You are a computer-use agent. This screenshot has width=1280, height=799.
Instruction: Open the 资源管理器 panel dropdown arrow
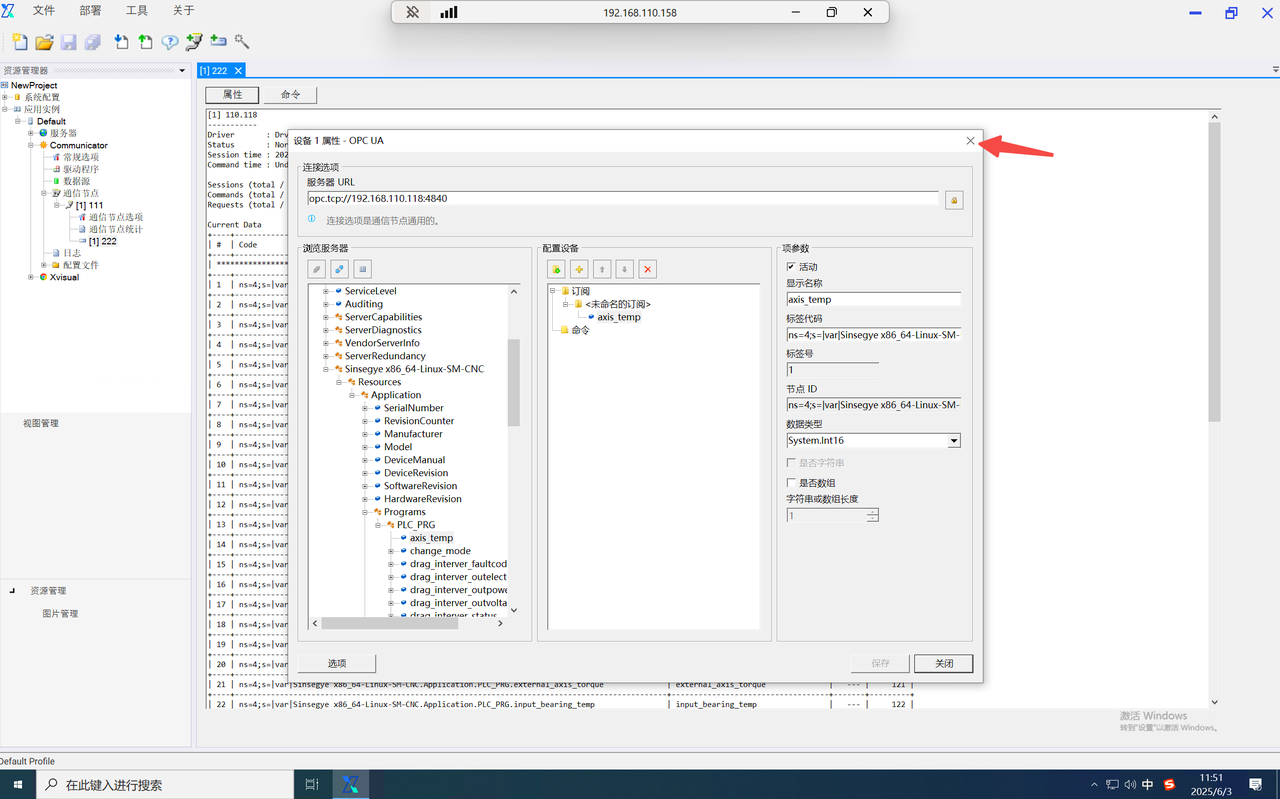pyautogui.click(x=182, y=71)
